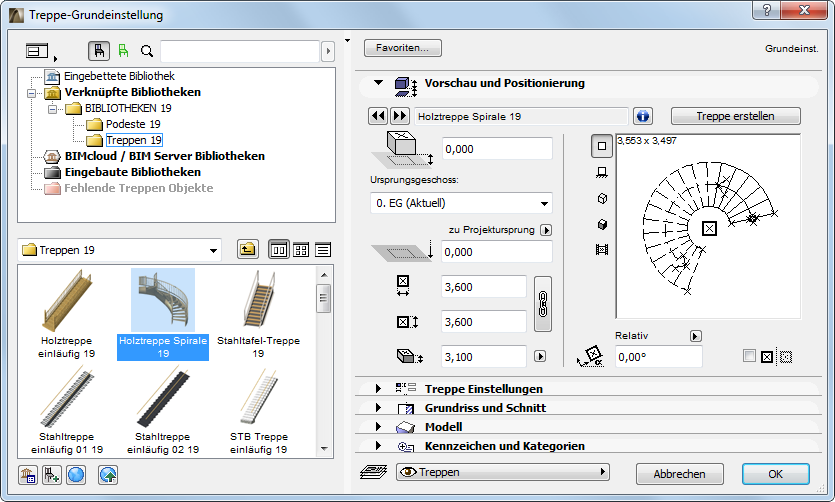The height and width of the screenshot is (502, 835).
Task: Focus the library search field
Action: coord(240,51)
